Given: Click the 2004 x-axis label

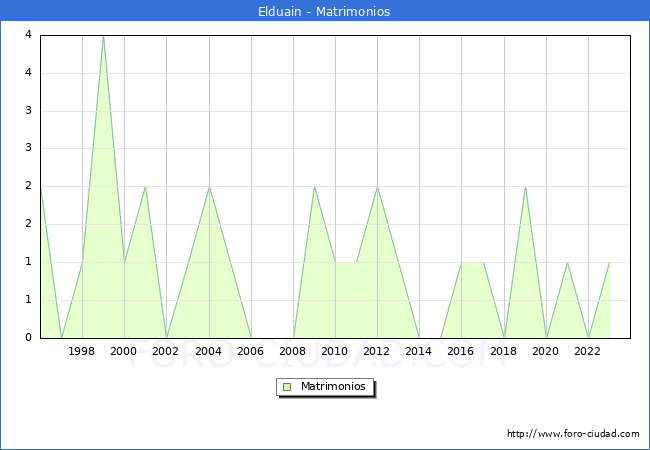Looking at the screenshot, I should pyautogui.click(x=208, y=351).
